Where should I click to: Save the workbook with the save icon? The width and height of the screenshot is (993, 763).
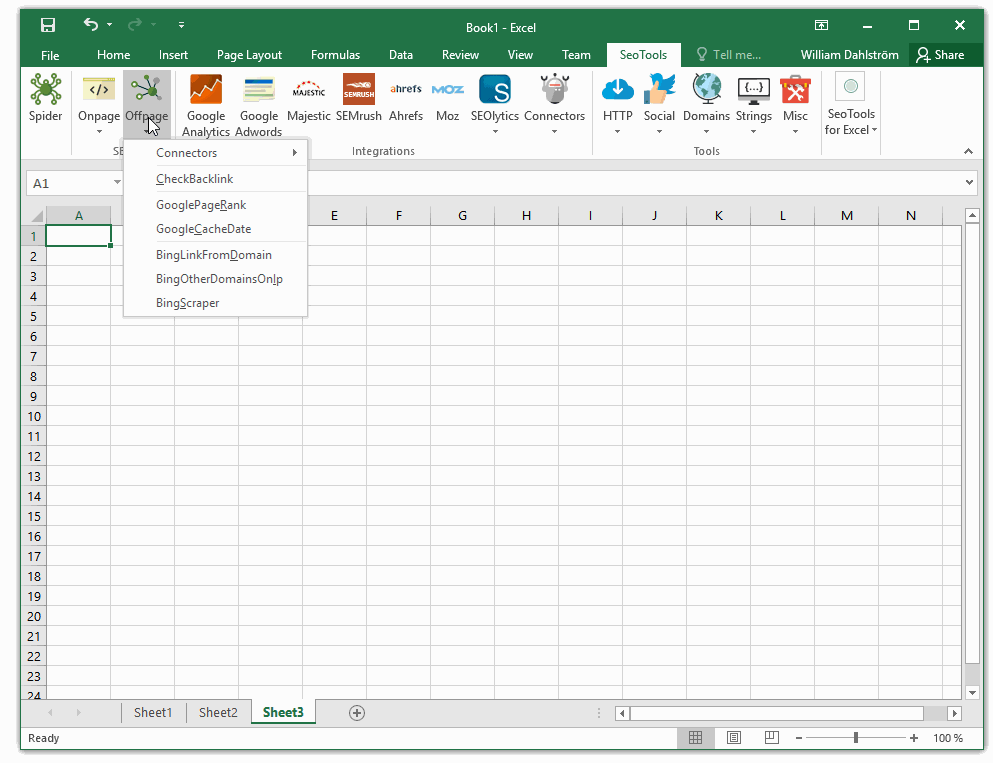48,25
